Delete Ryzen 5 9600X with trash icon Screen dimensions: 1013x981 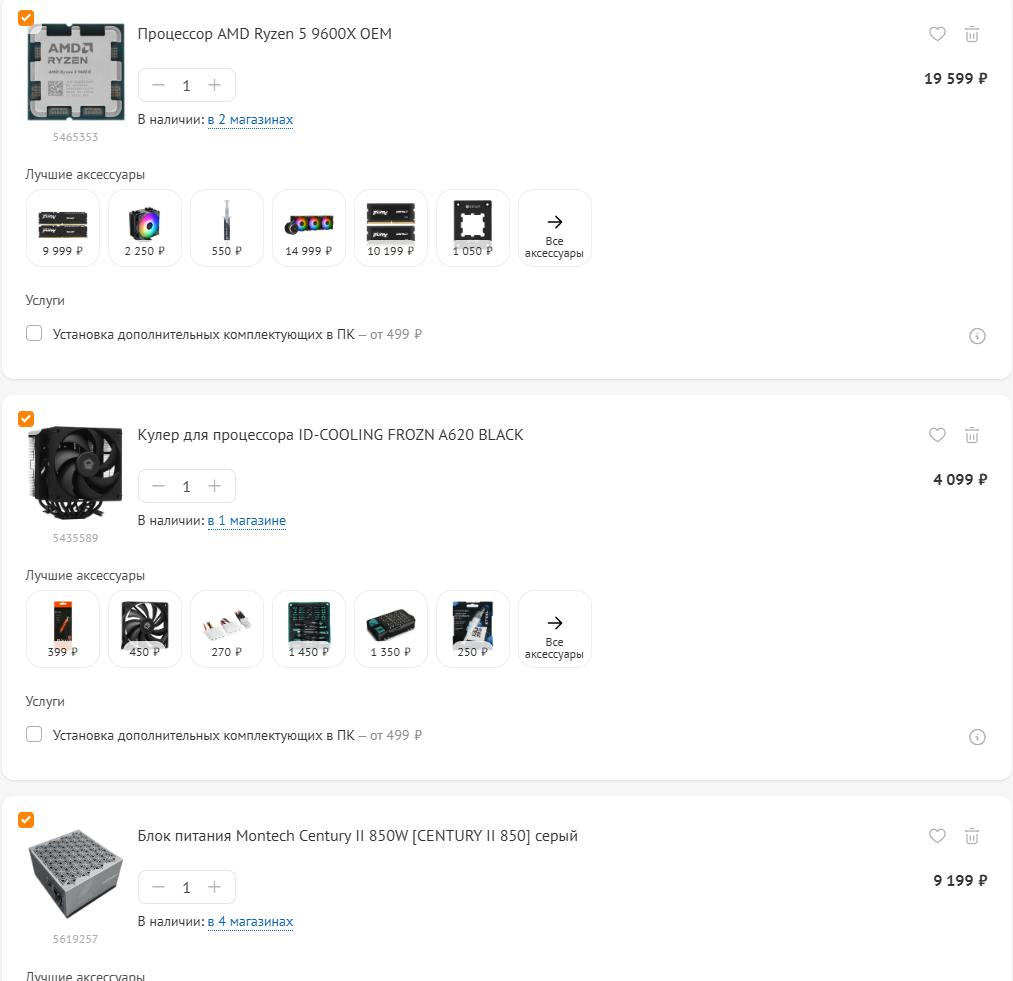[x=972, y=34]
